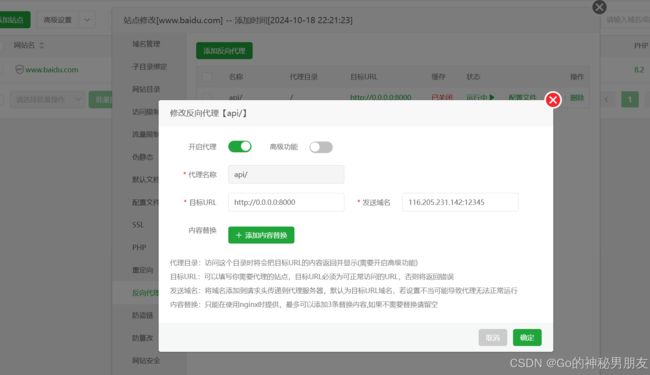Image resolution: width=650 pixels, height=375 pixels.
Task: Select the 反向代理 sidebar tab
Action: [x=145, y=293]
